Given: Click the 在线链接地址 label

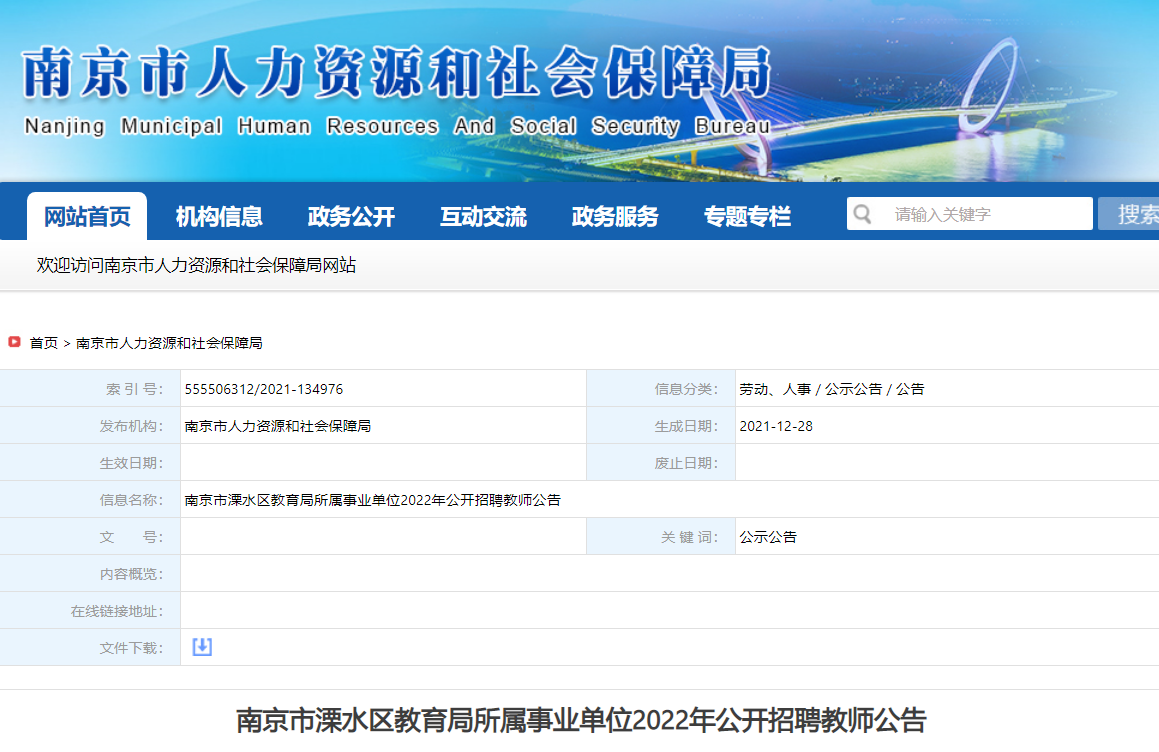Looking at the screenshot, I should [x=117, y=611].
